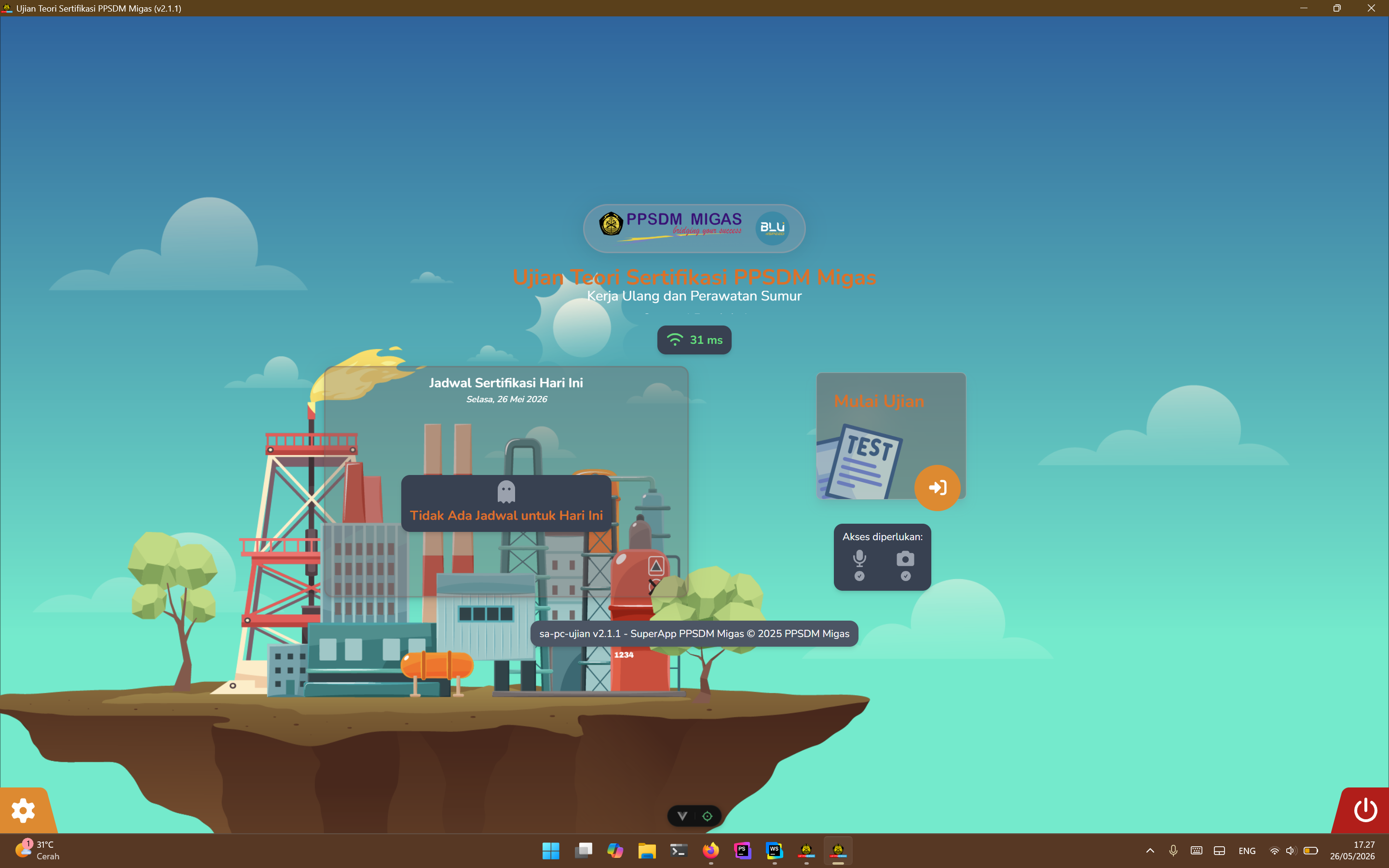Click the orange login arrow button

click(937, 488)
